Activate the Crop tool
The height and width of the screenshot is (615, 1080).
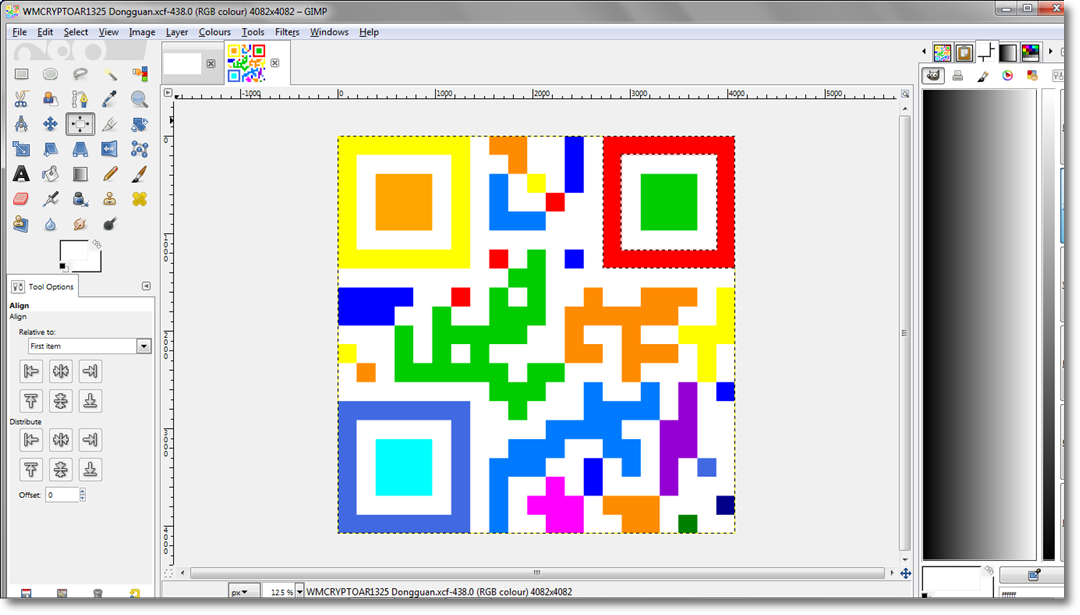[110, 124]
